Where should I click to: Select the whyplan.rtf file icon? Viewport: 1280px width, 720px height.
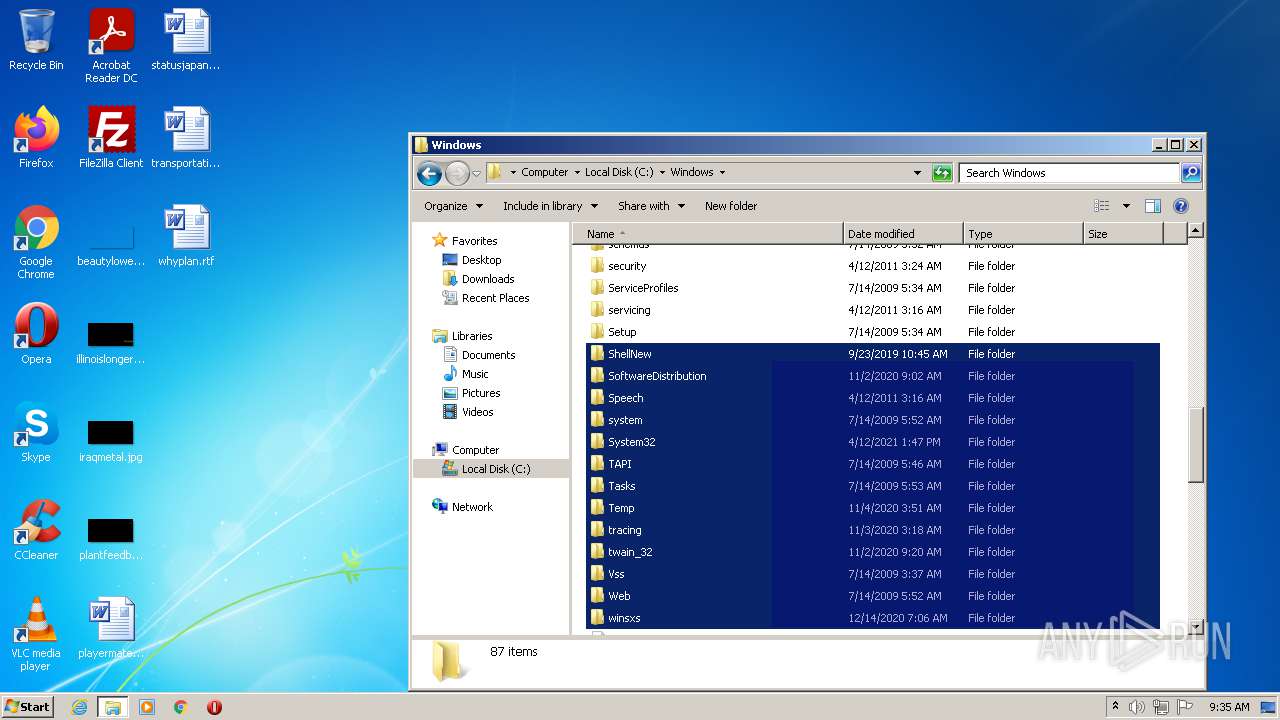186,236
